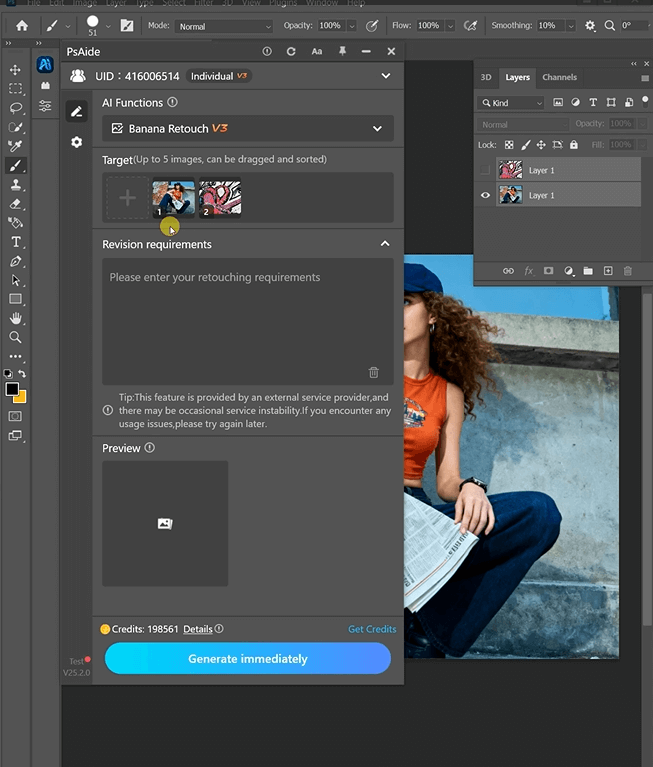The height and width of the screenshot is (767, 653).
Task: Refresh the PsAide panel
Action: [x=291, y=51]
